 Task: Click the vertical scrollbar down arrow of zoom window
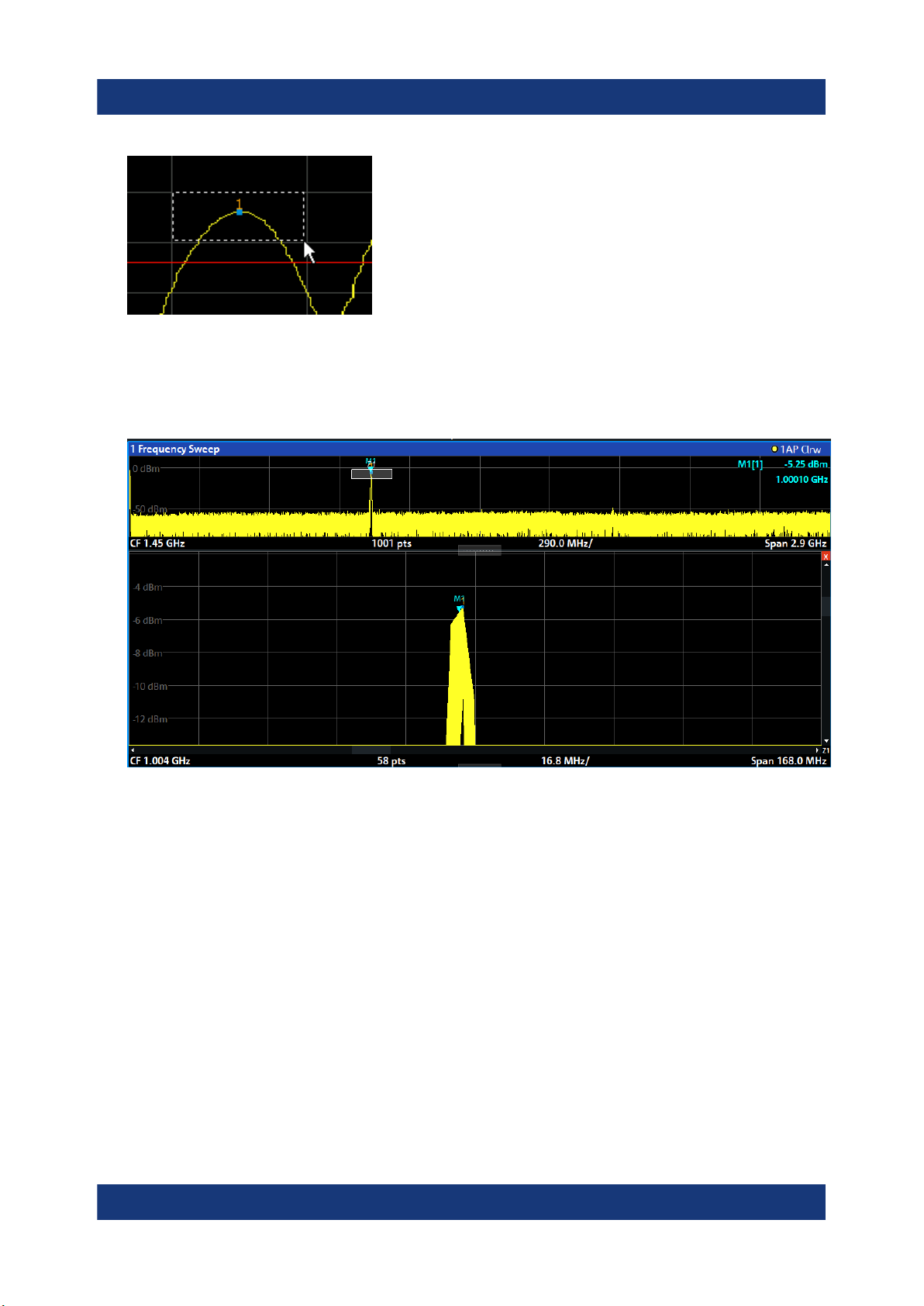point(826,741)
